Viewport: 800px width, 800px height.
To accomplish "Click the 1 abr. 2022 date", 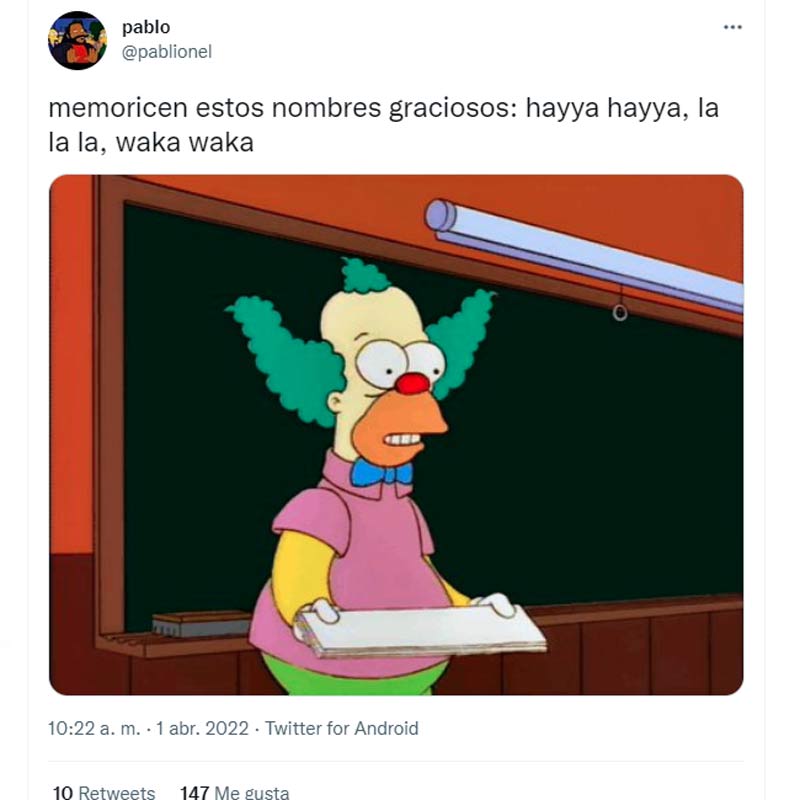I will point(202,728).
